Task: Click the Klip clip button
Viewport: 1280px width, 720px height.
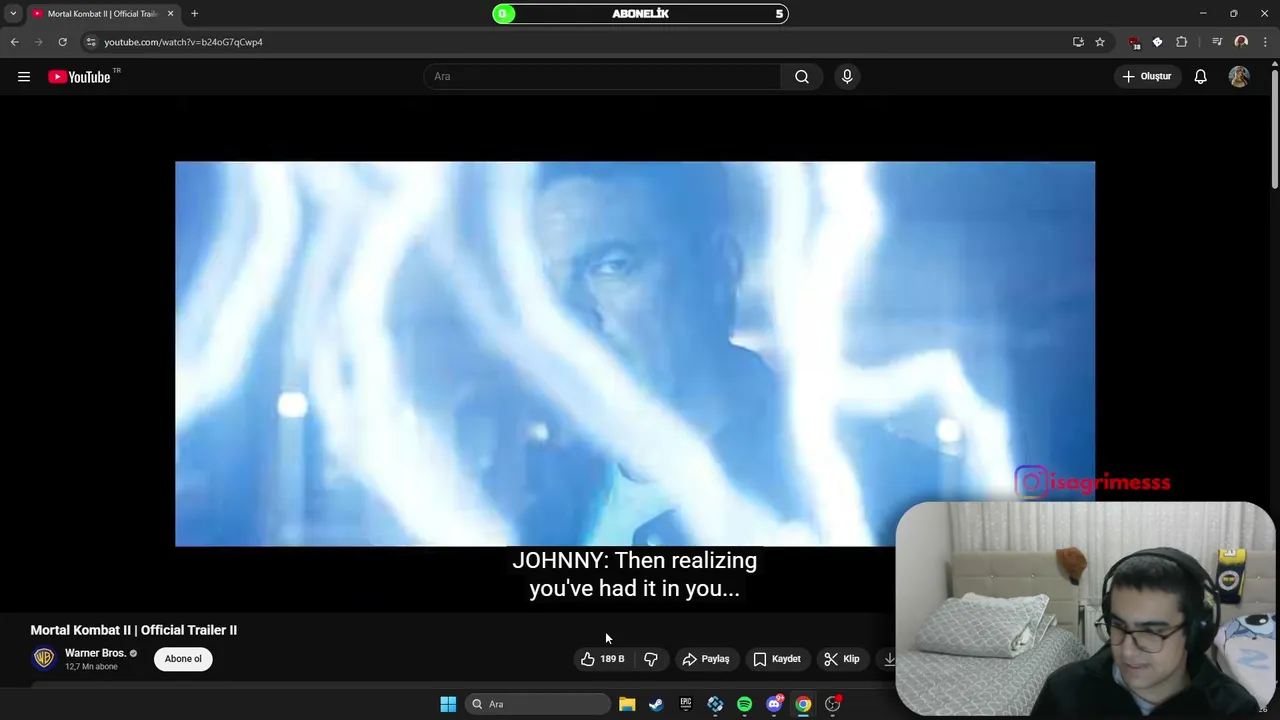Action: (842, 659)
